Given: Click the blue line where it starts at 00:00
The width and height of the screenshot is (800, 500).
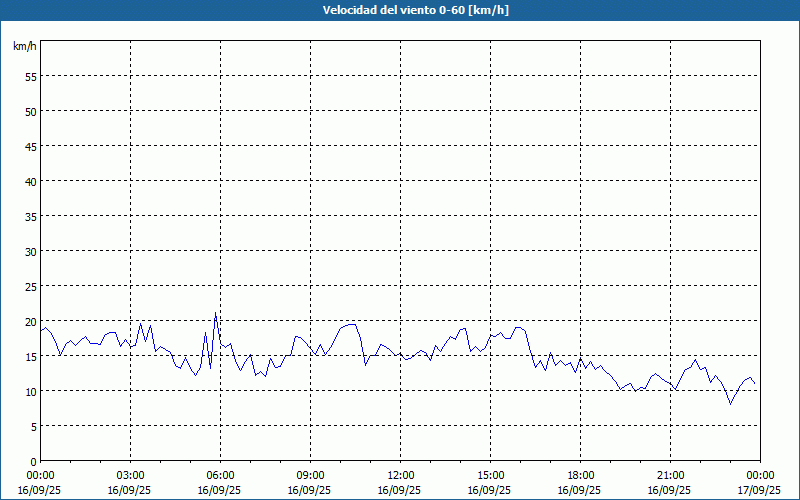Looking at the screenshot, I should 41,329.
